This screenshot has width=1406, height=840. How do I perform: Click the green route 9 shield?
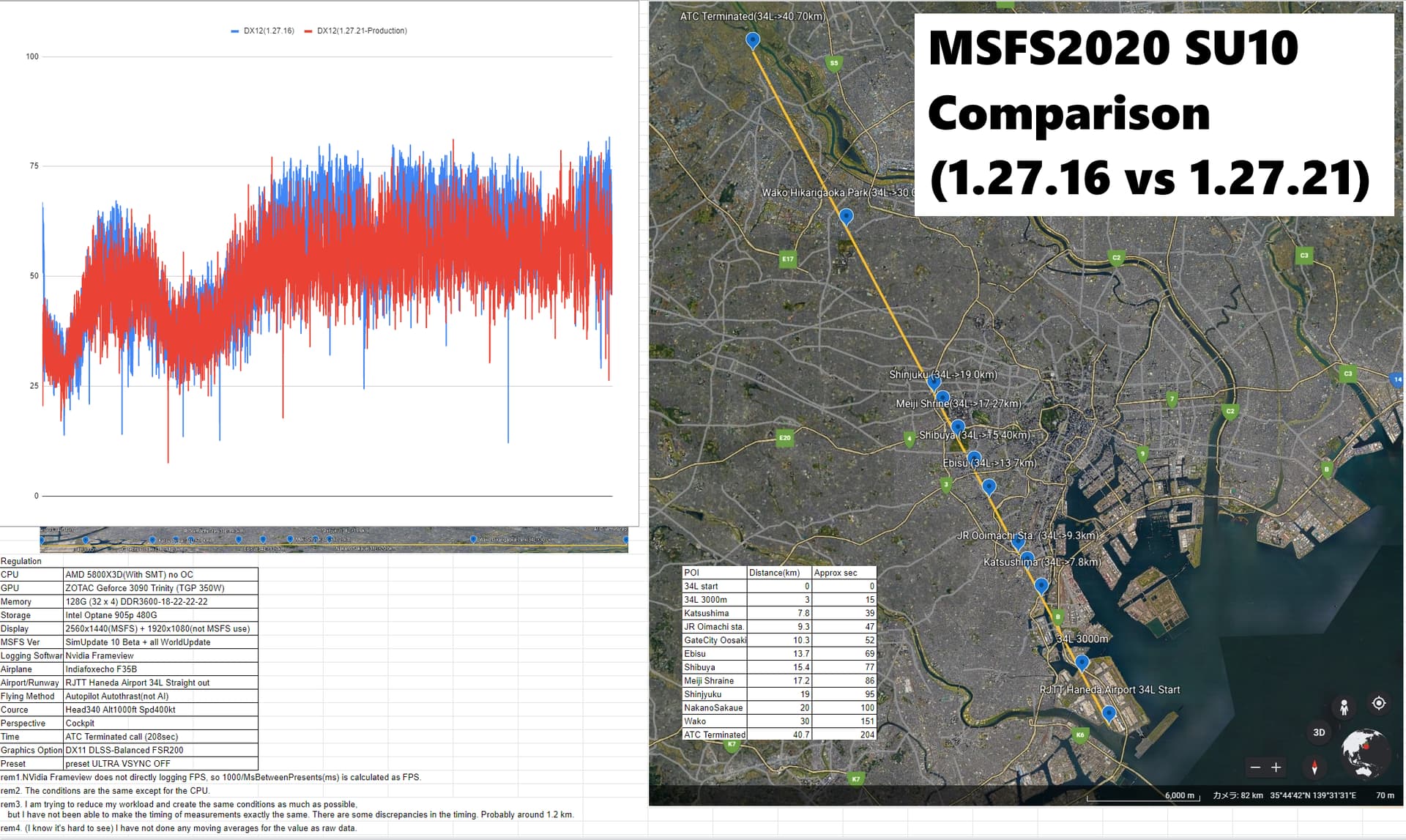(x=1142, y=454)
